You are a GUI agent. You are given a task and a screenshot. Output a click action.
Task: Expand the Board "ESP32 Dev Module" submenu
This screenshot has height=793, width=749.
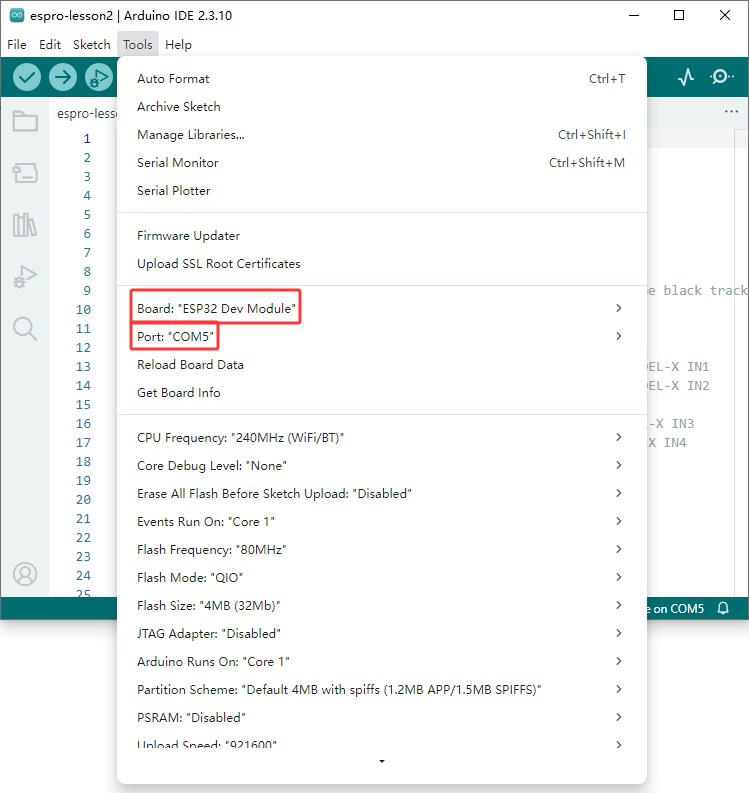[x=382, y=309]
